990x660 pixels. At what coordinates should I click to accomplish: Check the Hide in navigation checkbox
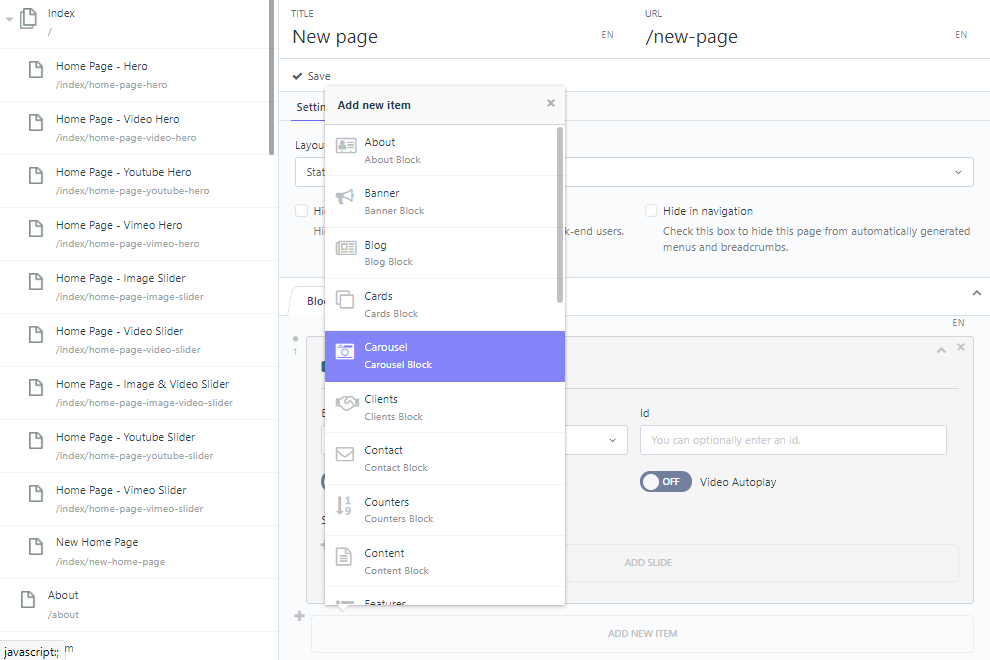coord(651,211)
